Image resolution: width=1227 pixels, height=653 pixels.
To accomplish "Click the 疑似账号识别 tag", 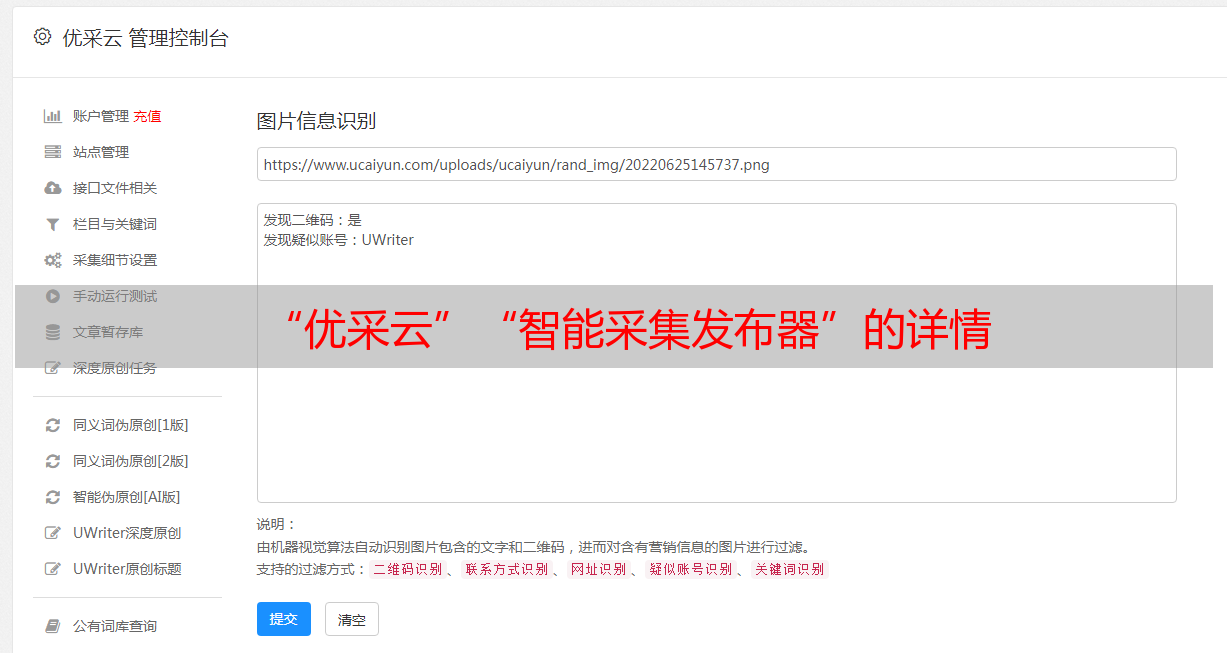I will pos(690,569).
